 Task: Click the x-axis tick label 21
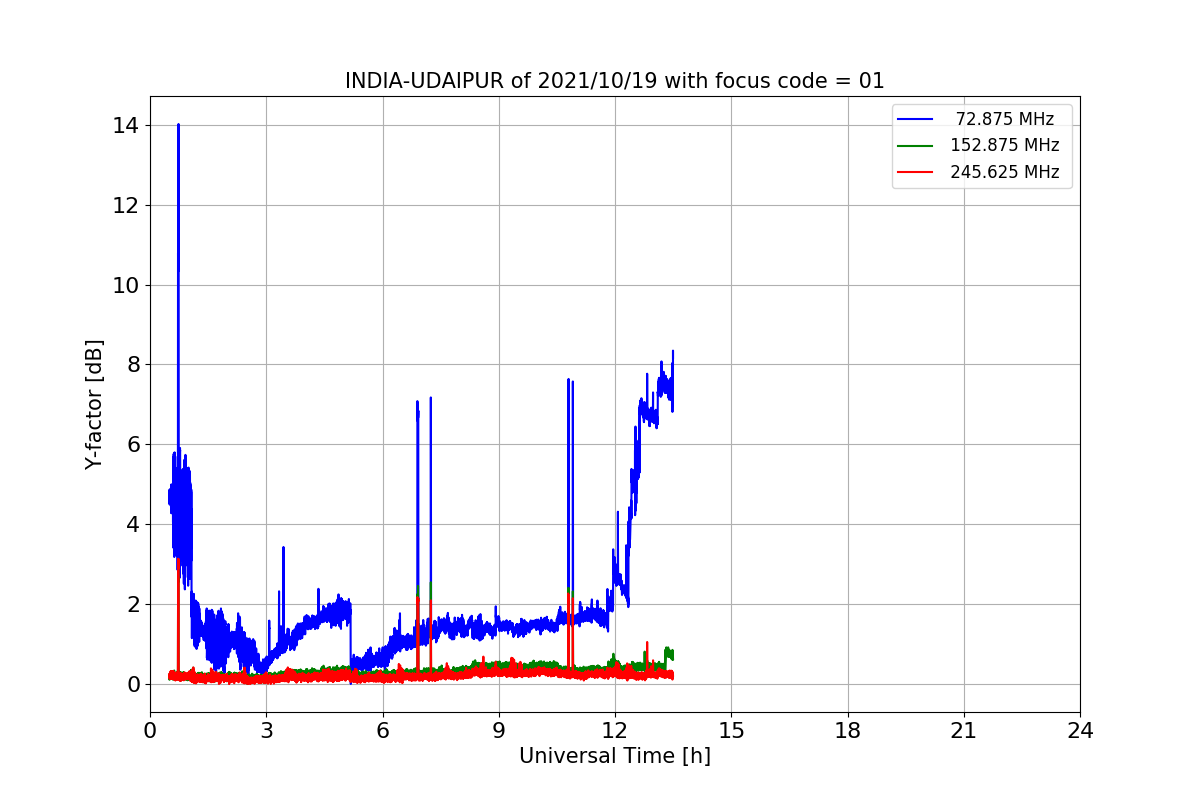click(x=964, y=731)
